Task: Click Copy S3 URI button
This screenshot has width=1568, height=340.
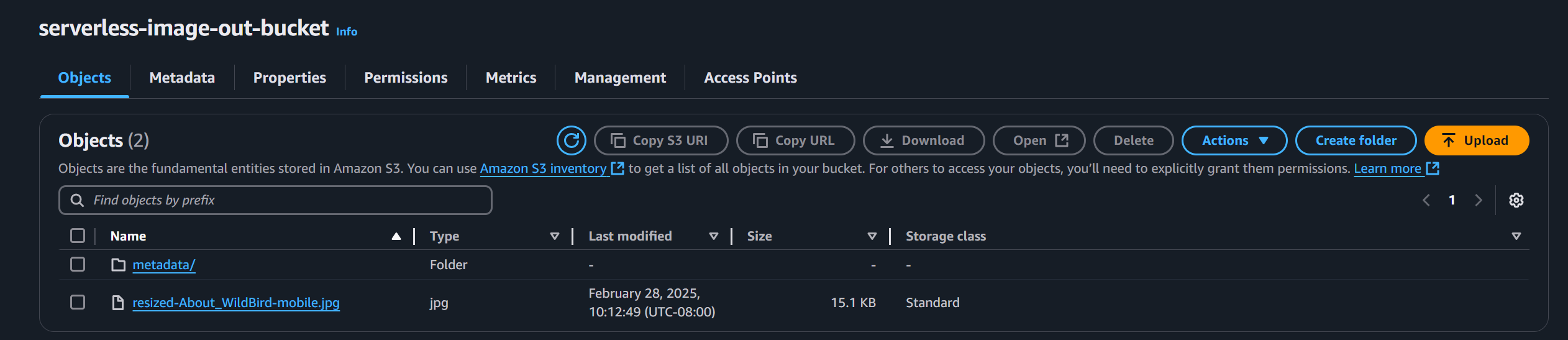Action: (661, 140)
